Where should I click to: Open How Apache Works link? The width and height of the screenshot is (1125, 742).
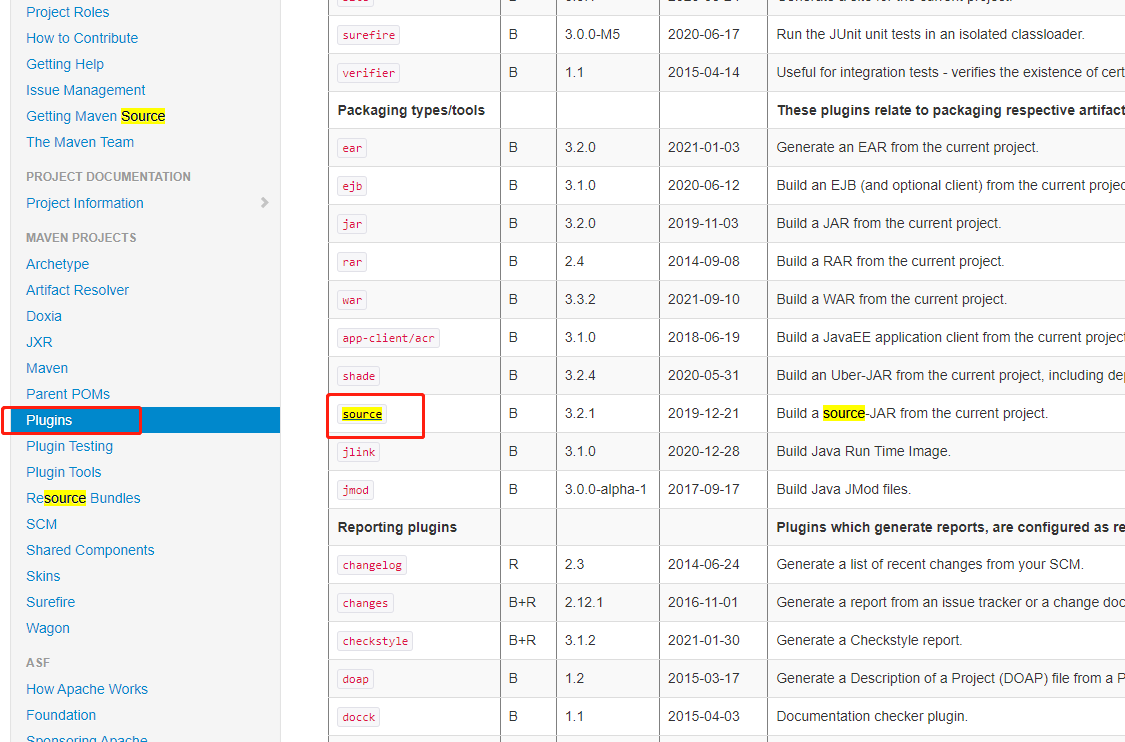tap(87, 689)
